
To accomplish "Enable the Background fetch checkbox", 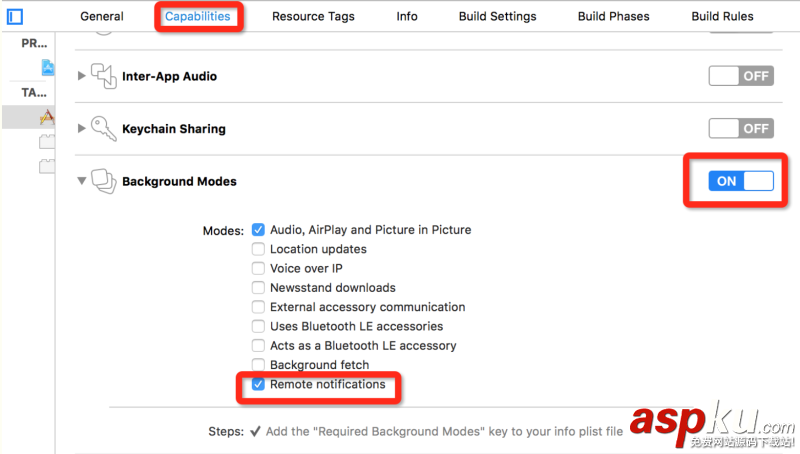I will 259,365.
